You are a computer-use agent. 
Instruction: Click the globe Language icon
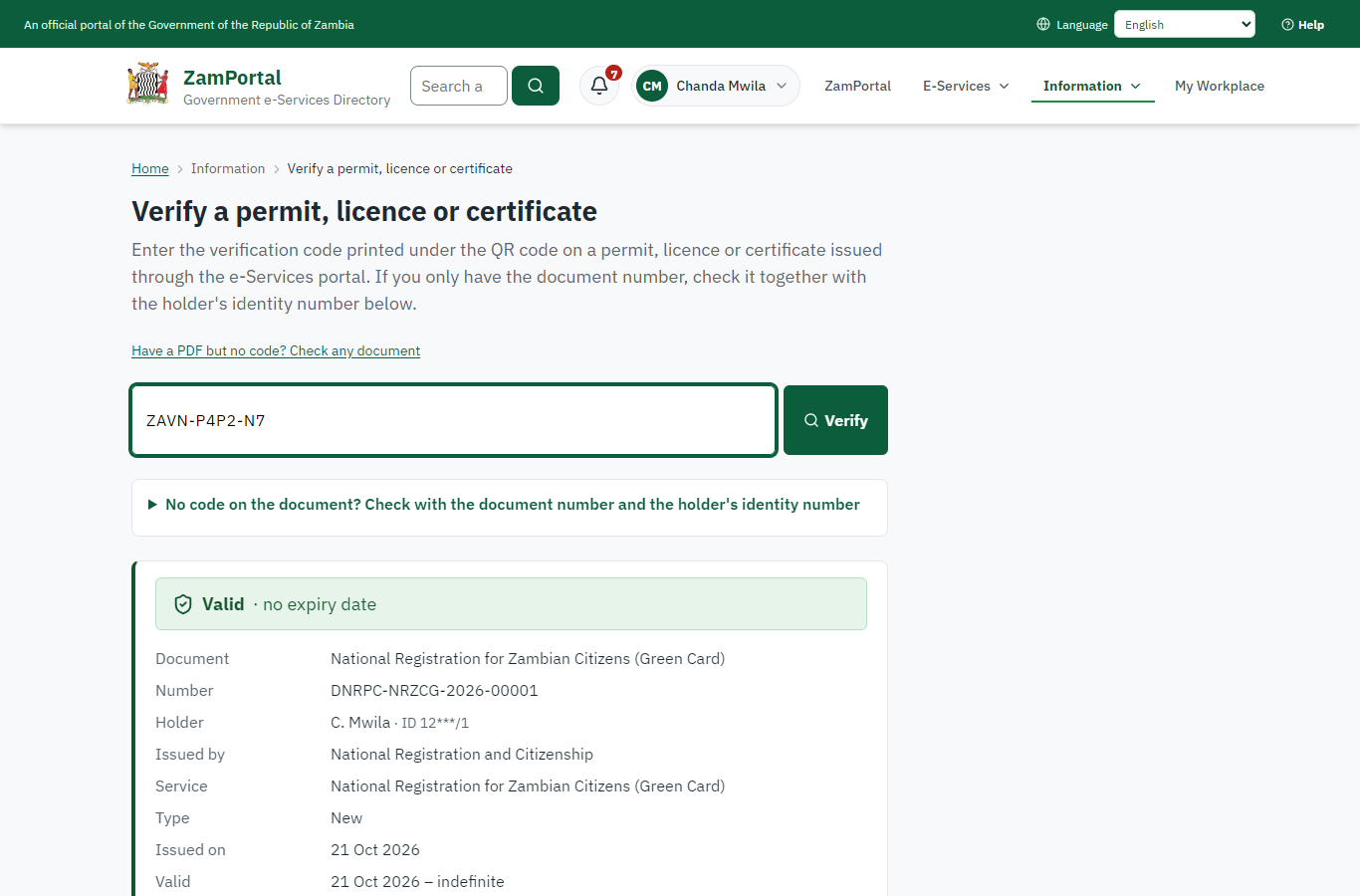coord(1043,24)
